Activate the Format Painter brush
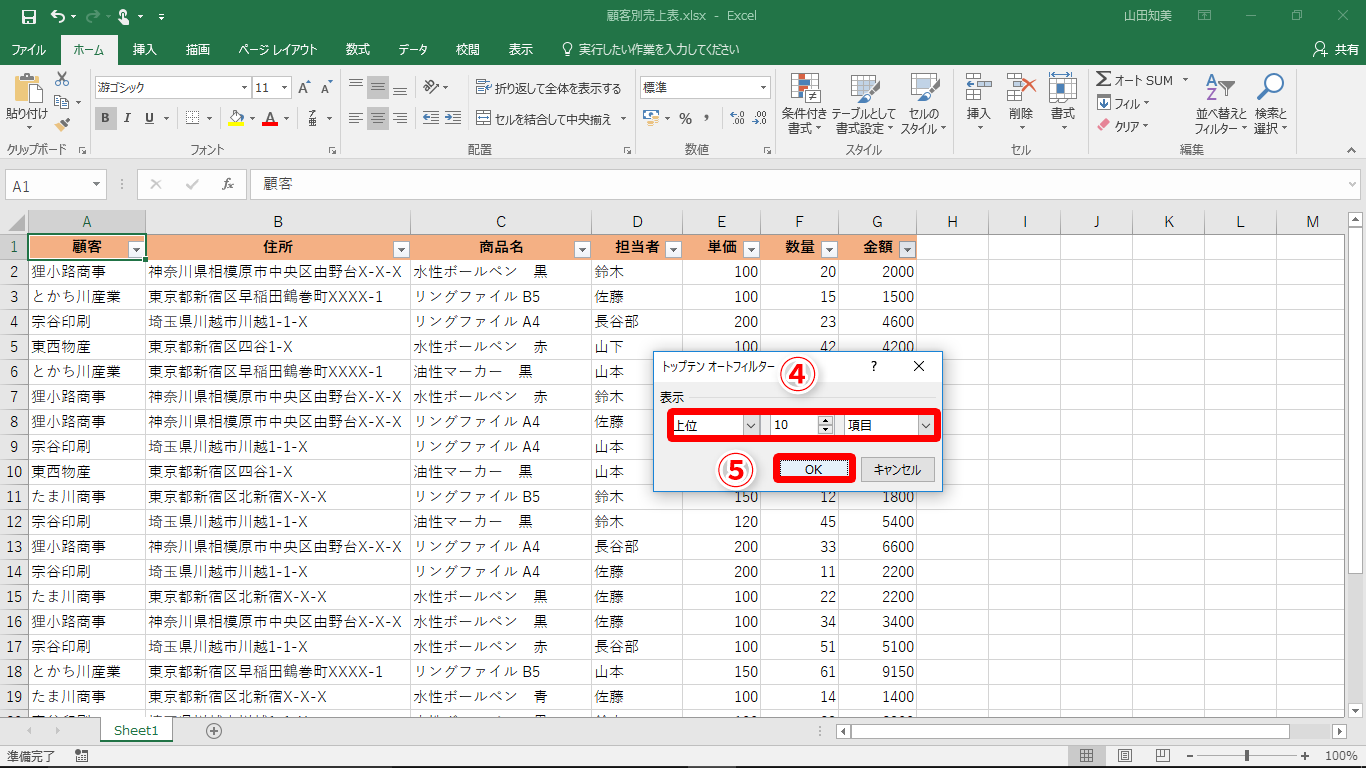This screenshot has height=768, width=1366. (x=62, y=125)
